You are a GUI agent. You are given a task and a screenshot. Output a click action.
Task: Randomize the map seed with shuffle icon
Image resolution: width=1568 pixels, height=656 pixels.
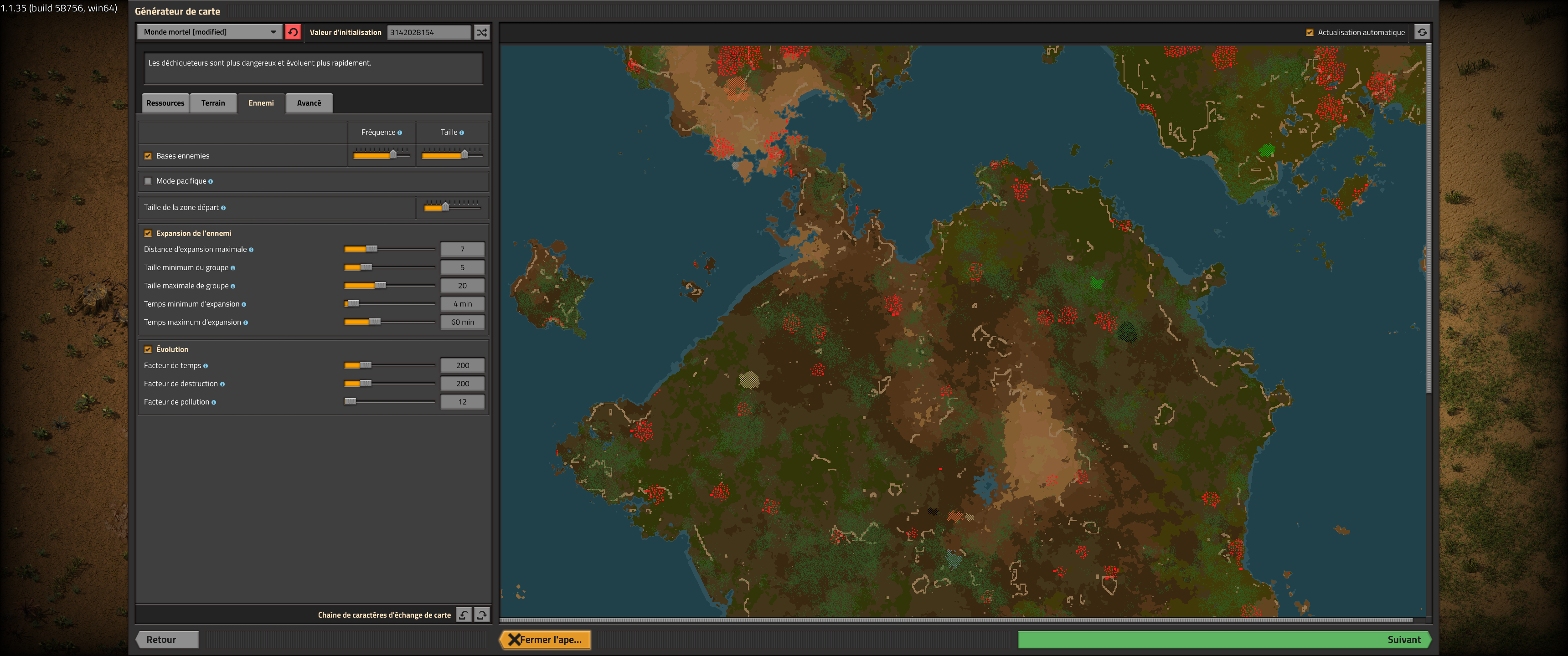[481, 32]
